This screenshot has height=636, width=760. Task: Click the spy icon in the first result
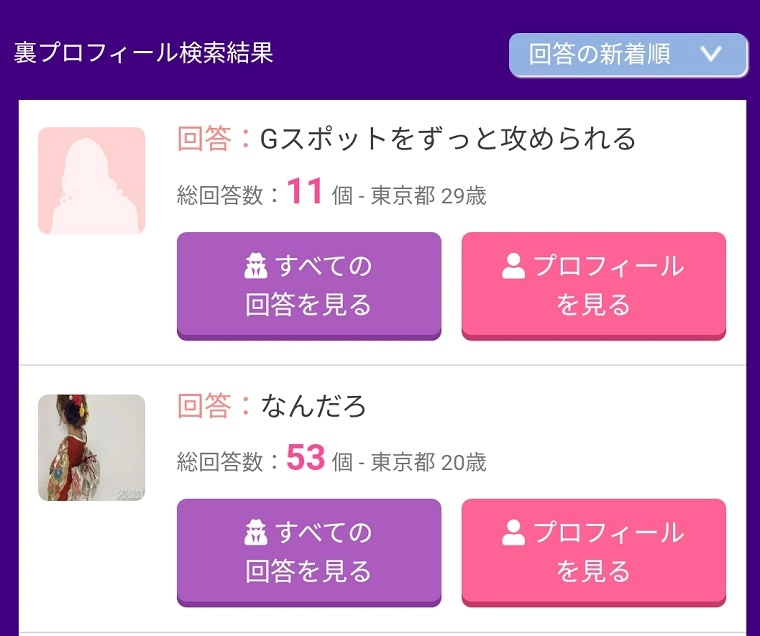click(x=257, y=267)
